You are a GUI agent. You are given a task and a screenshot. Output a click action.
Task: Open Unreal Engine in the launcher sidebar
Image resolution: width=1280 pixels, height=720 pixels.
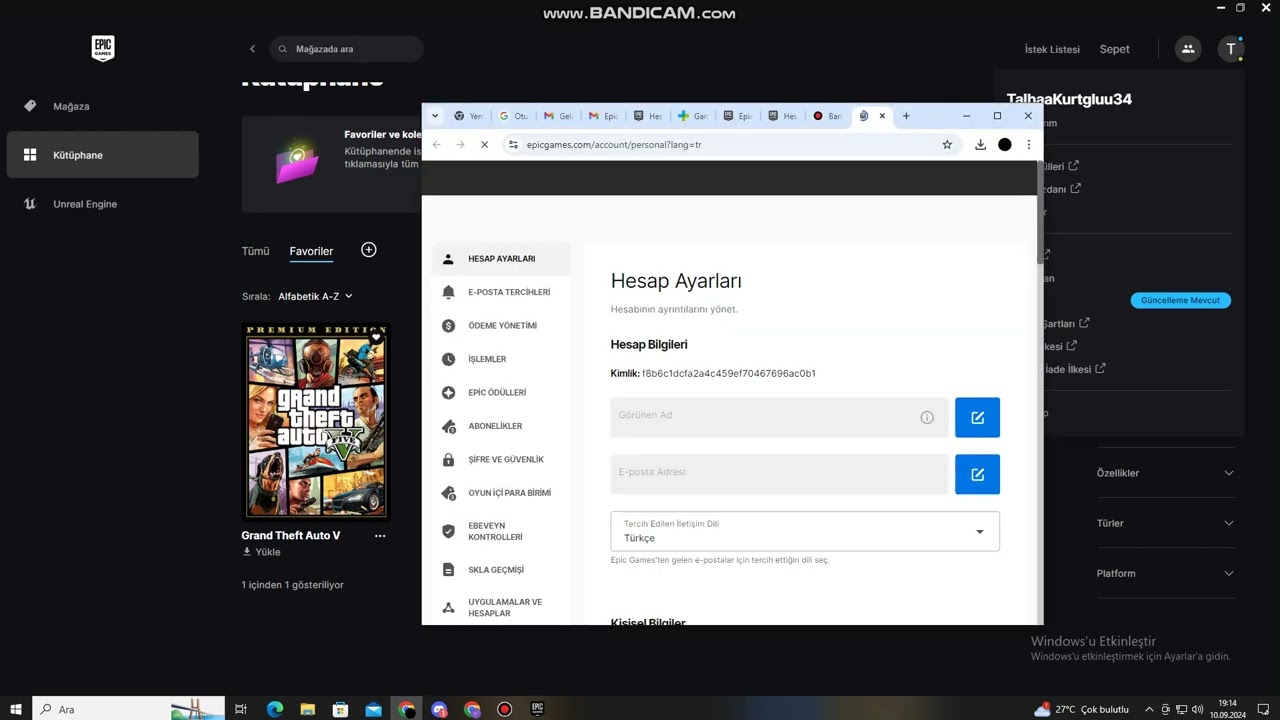coord(102,204)
